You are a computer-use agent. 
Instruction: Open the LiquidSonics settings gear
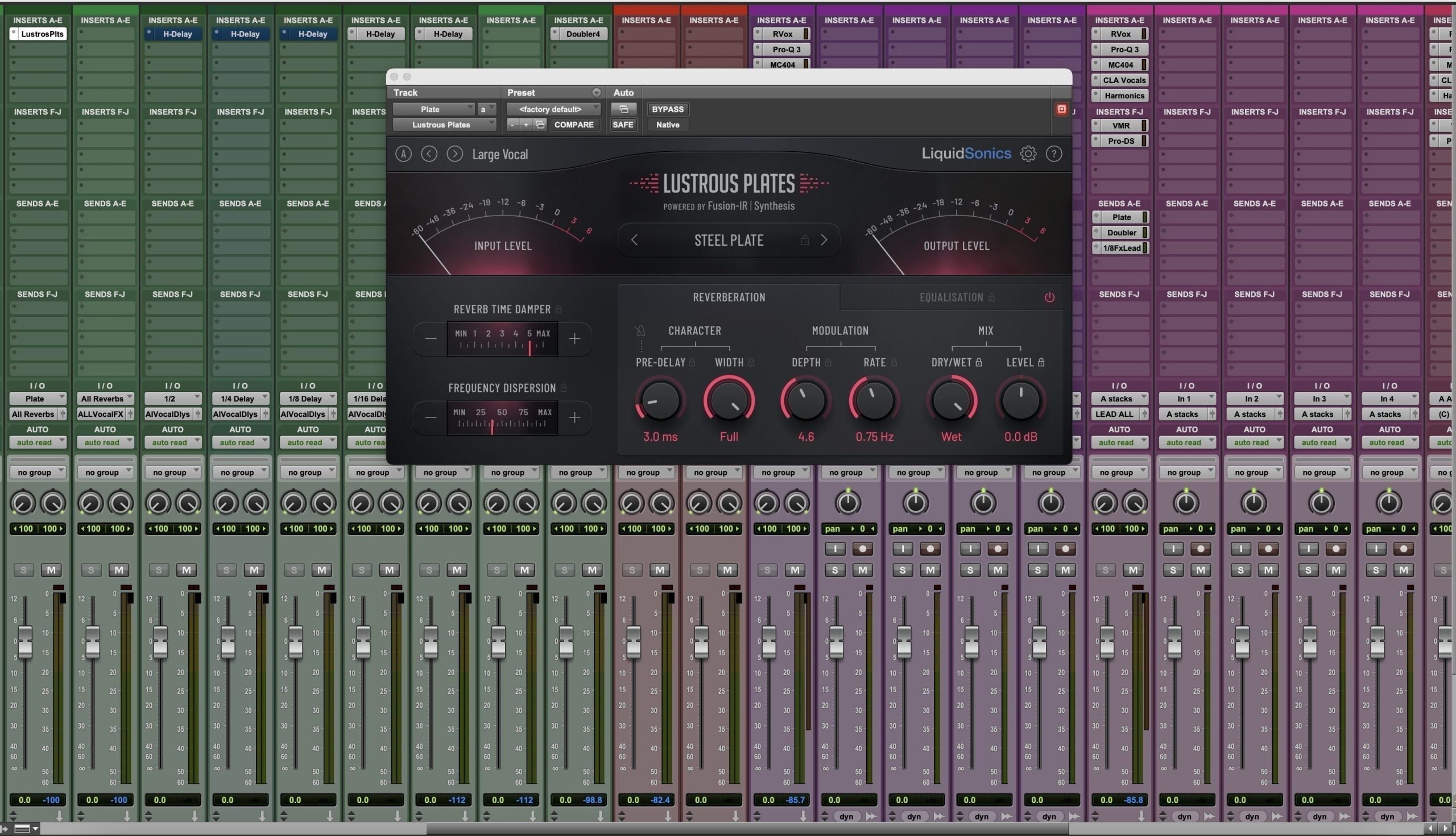click(x=1028, y=154)
